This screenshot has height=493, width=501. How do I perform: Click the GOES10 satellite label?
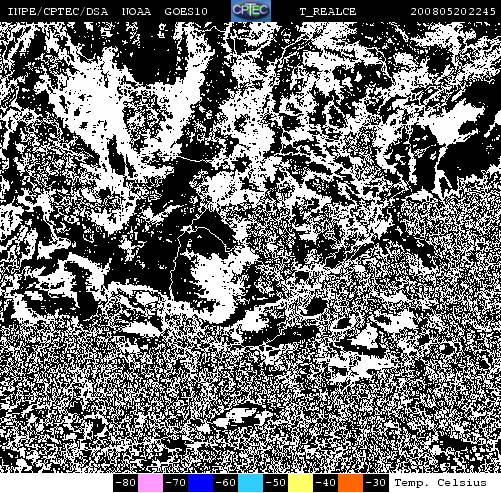point(186,12)
